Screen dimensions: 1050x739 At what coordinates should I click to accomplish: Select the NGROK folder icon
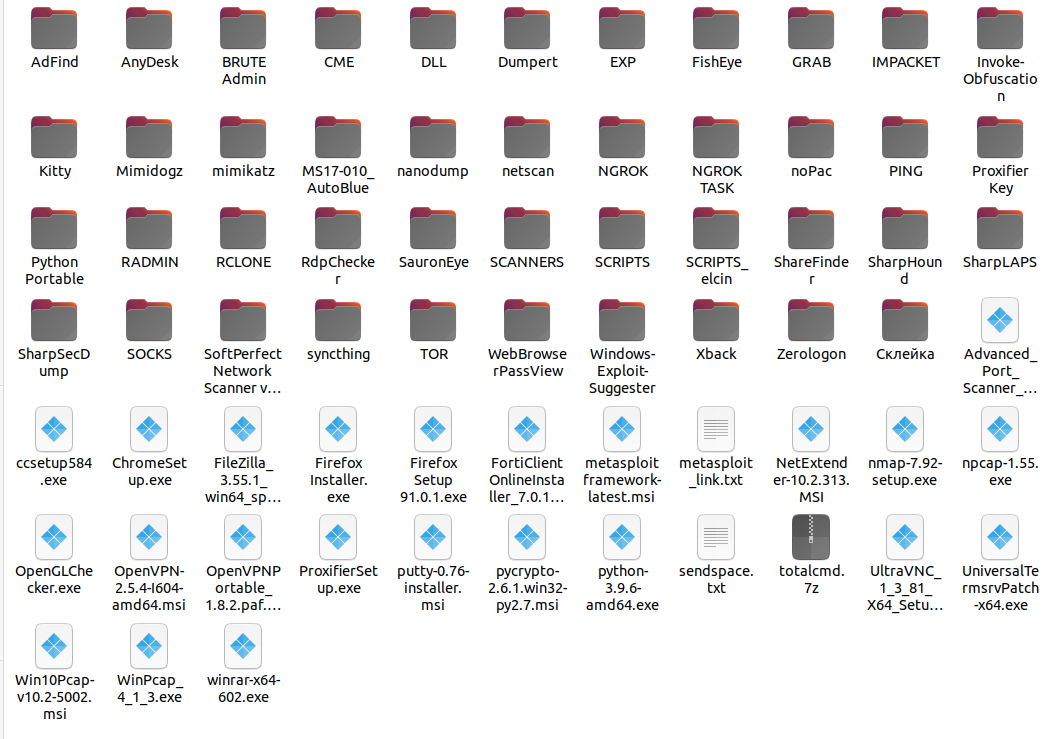(x=622, y=138)
